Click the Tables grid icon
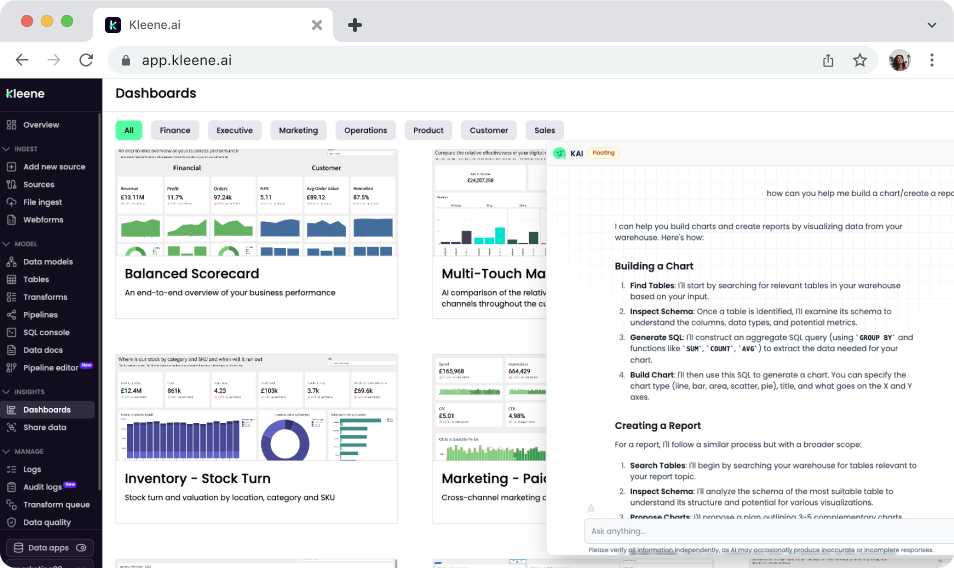 click(x=11, y=279)
